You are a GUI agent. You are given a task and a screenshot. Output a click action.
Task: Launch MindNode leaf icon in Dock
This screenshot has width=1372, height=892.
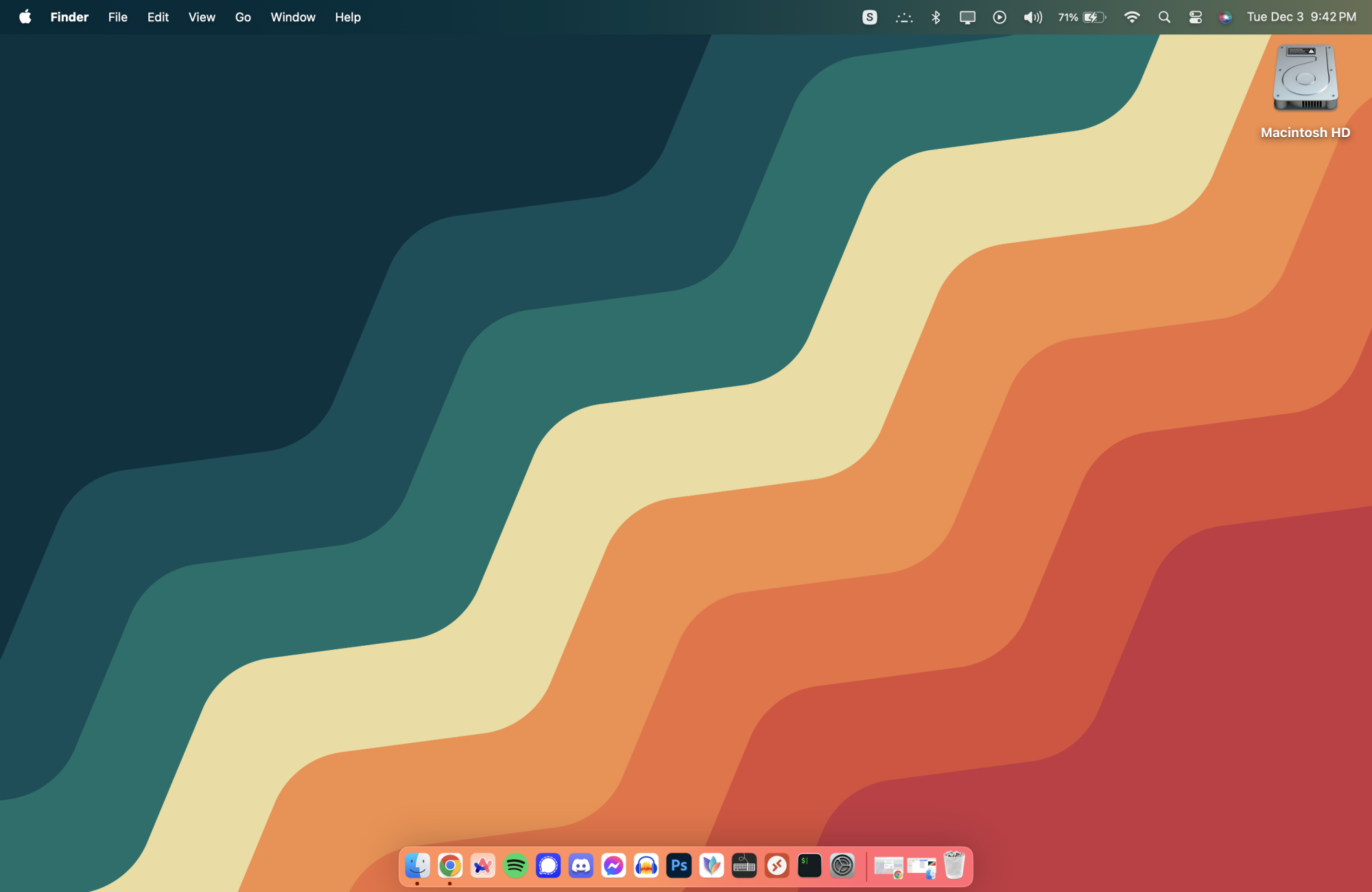pos(711,866)
